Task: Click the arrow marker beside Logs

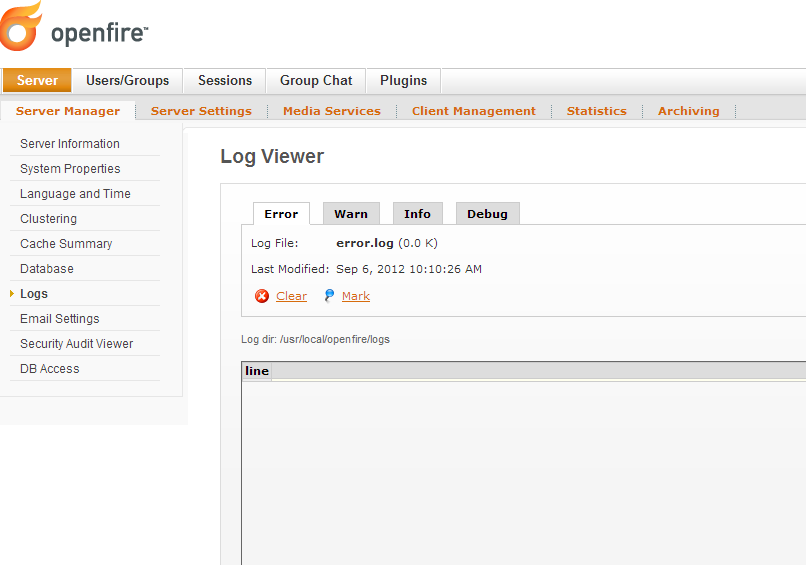Action: pyautogui.click(x=12, y=294)
